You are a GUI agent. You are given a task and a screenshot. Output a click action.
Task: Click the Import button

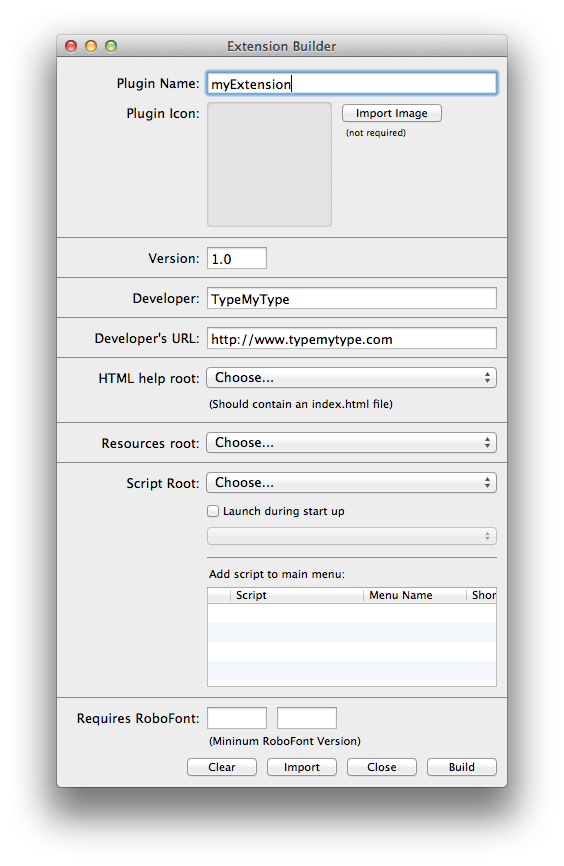coord(302,767)
